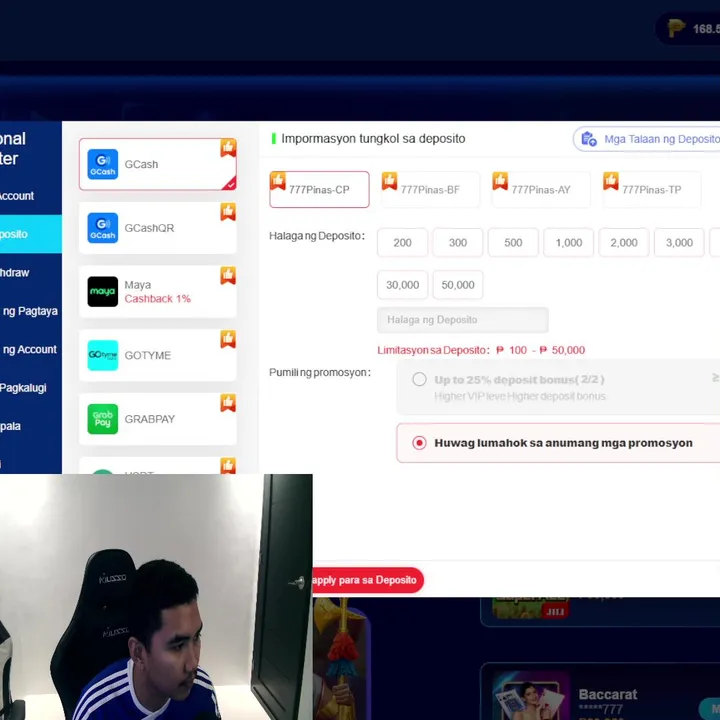Click the 168.5 balance amount
Screen dimensions: 720x720
706,29
